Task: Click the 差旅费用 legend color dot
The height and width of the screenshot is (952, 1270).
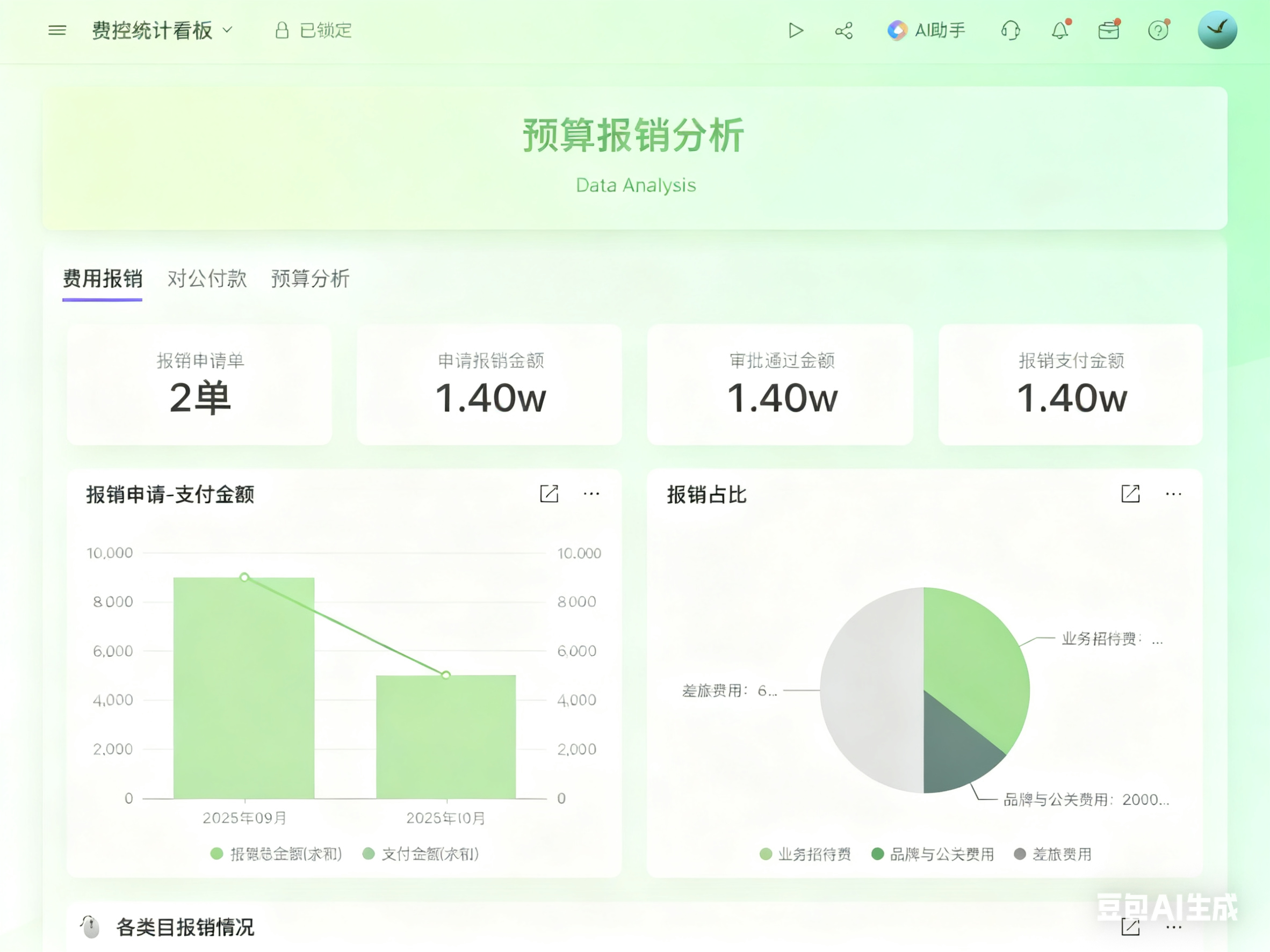Action: coord(1020,854)
